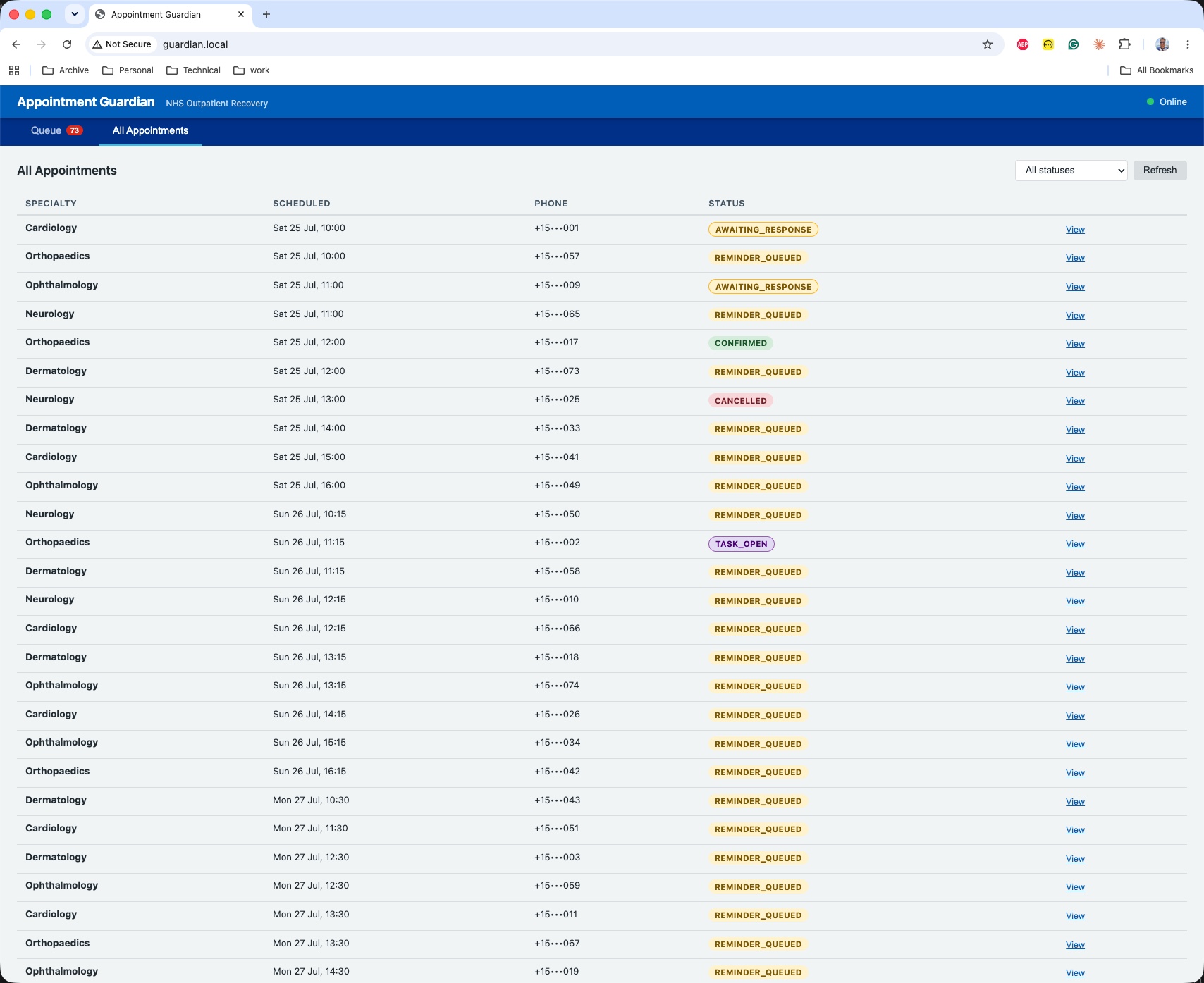Select the All Appointments tab
The image size is (1204, 983).
150,130
